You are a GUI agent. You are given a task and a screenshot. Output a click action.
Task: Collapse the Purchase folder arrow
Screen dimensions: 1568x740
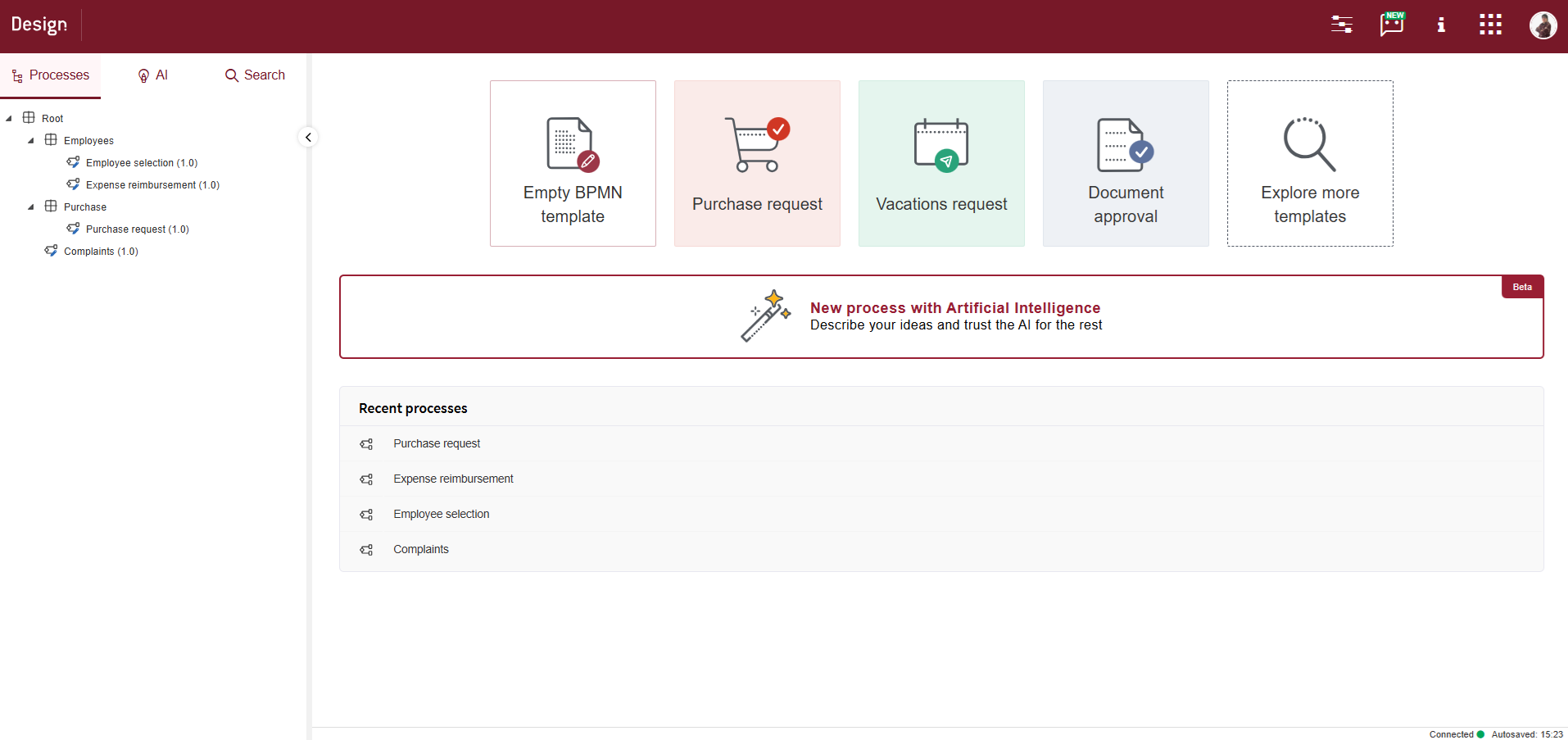click(31, 207)
